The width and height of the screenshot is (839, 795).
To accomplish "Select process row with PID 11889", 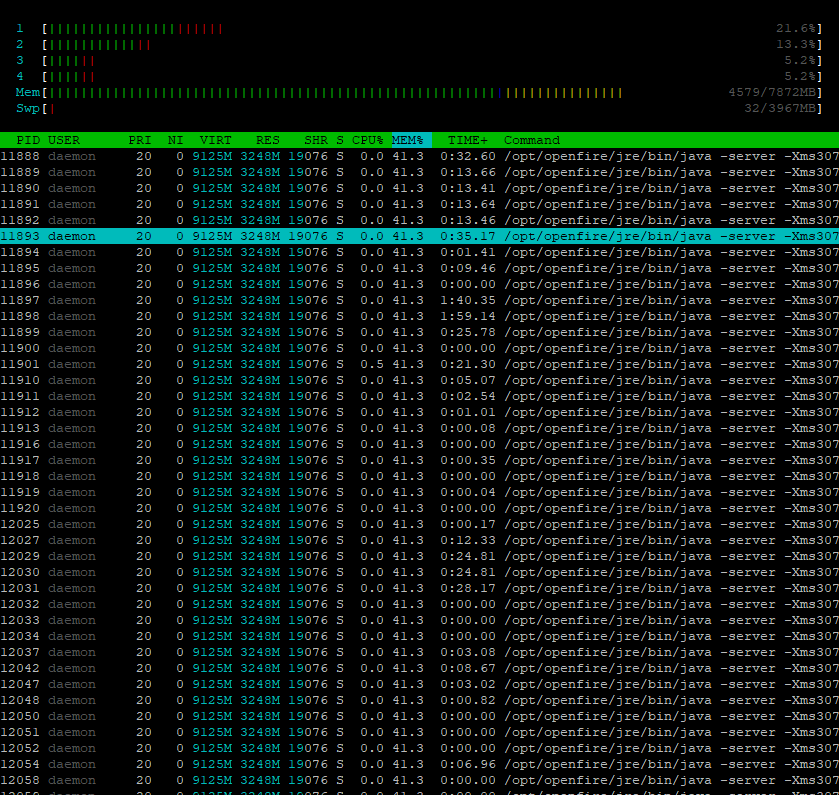I will tap(420, 172).
